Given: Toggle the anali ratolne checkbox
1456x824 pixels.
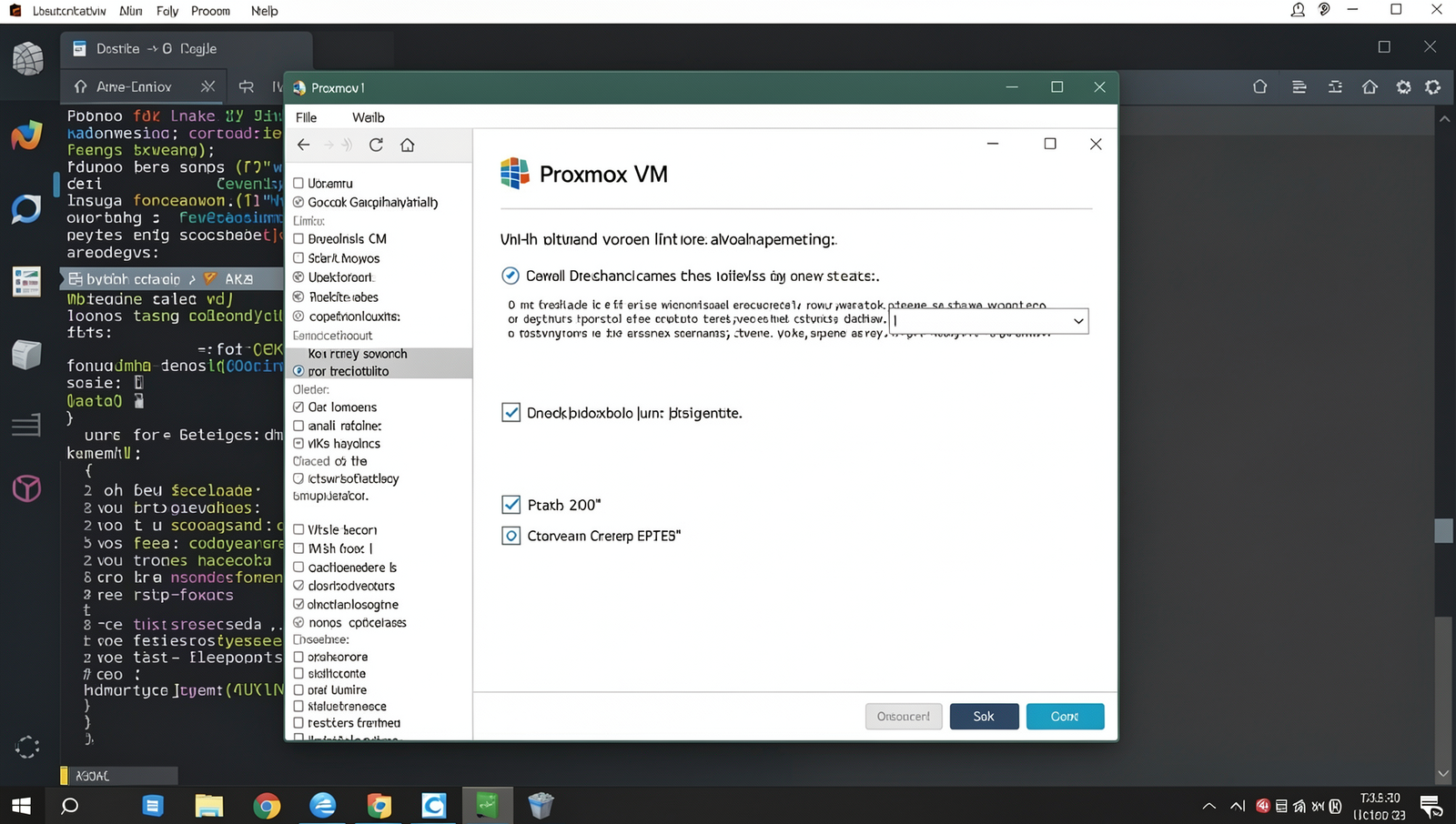Looking at the screenshot, I should [x=298, y=426].
